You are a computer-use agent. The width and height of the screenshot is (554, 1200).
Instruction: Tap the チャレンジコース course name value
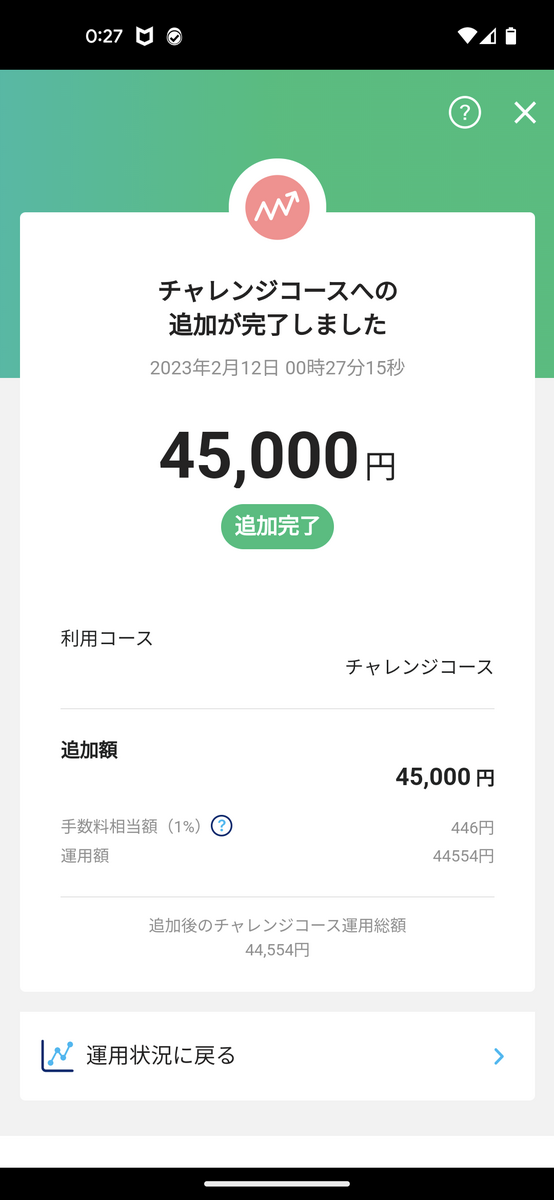coord(419,667)
